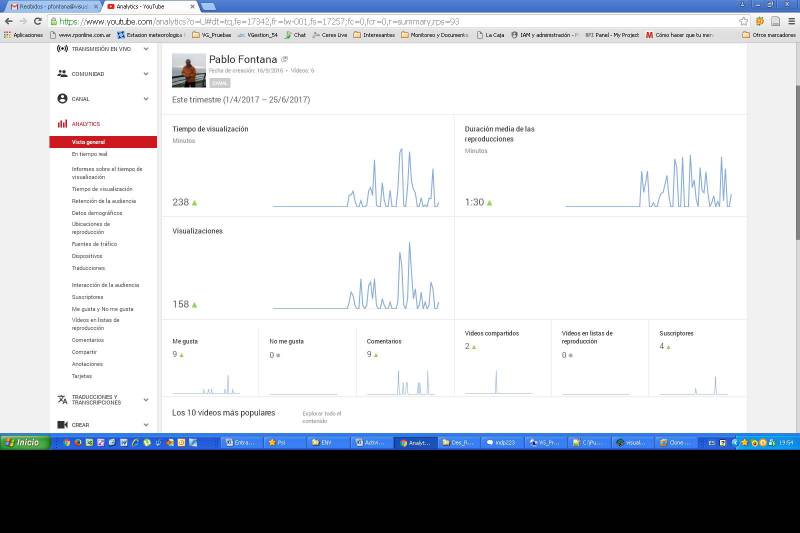The width and height of the screenshot is (800, 533).
Task: Switch to the Gmail Recibidos tab
Action: pyautogui.click(x=53, y=7)
